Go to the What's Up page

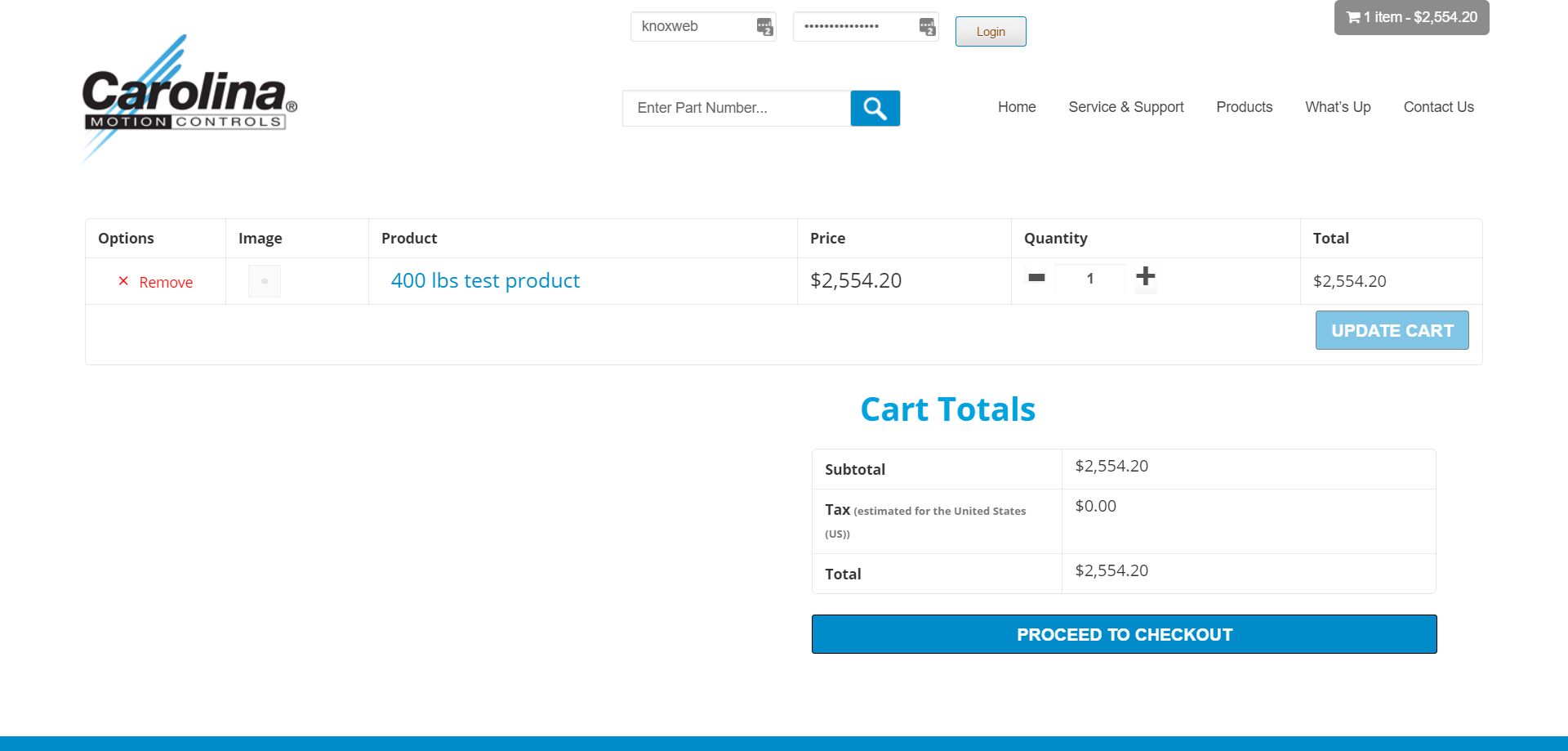coord(1338,107)
